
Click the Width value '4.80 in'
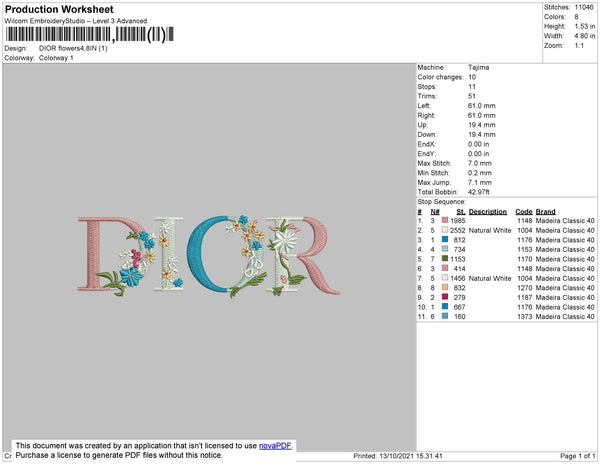point(585,36)
